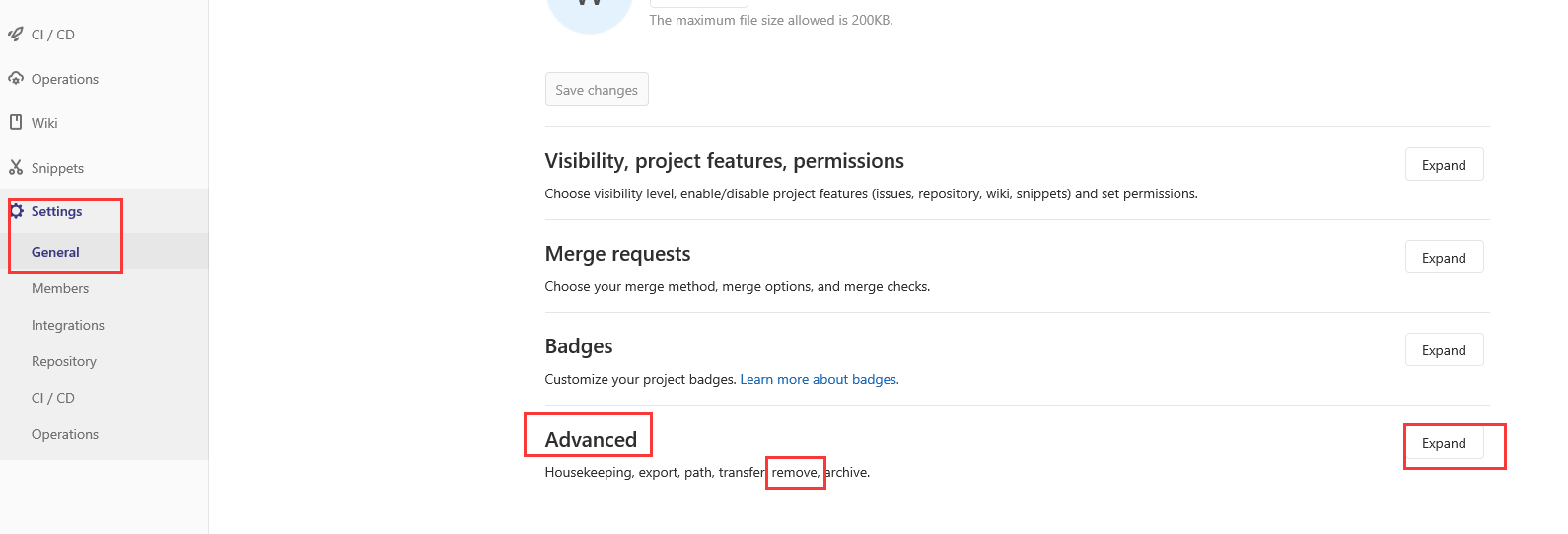Expand the Badges settings section
The width and height of the screenshot is (1568, 534).
pos(1444,350)
